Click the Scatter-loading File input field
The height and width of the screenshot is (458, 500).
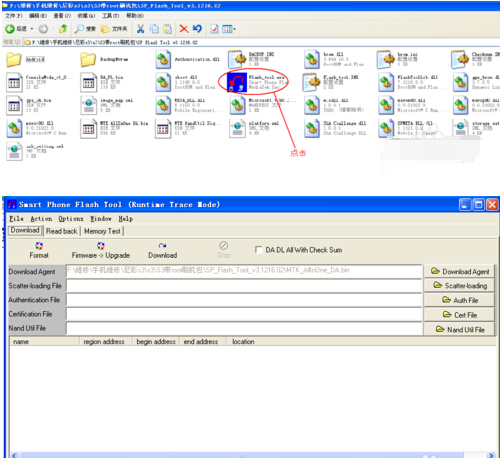pyautogui.click(x=244, y=286)
